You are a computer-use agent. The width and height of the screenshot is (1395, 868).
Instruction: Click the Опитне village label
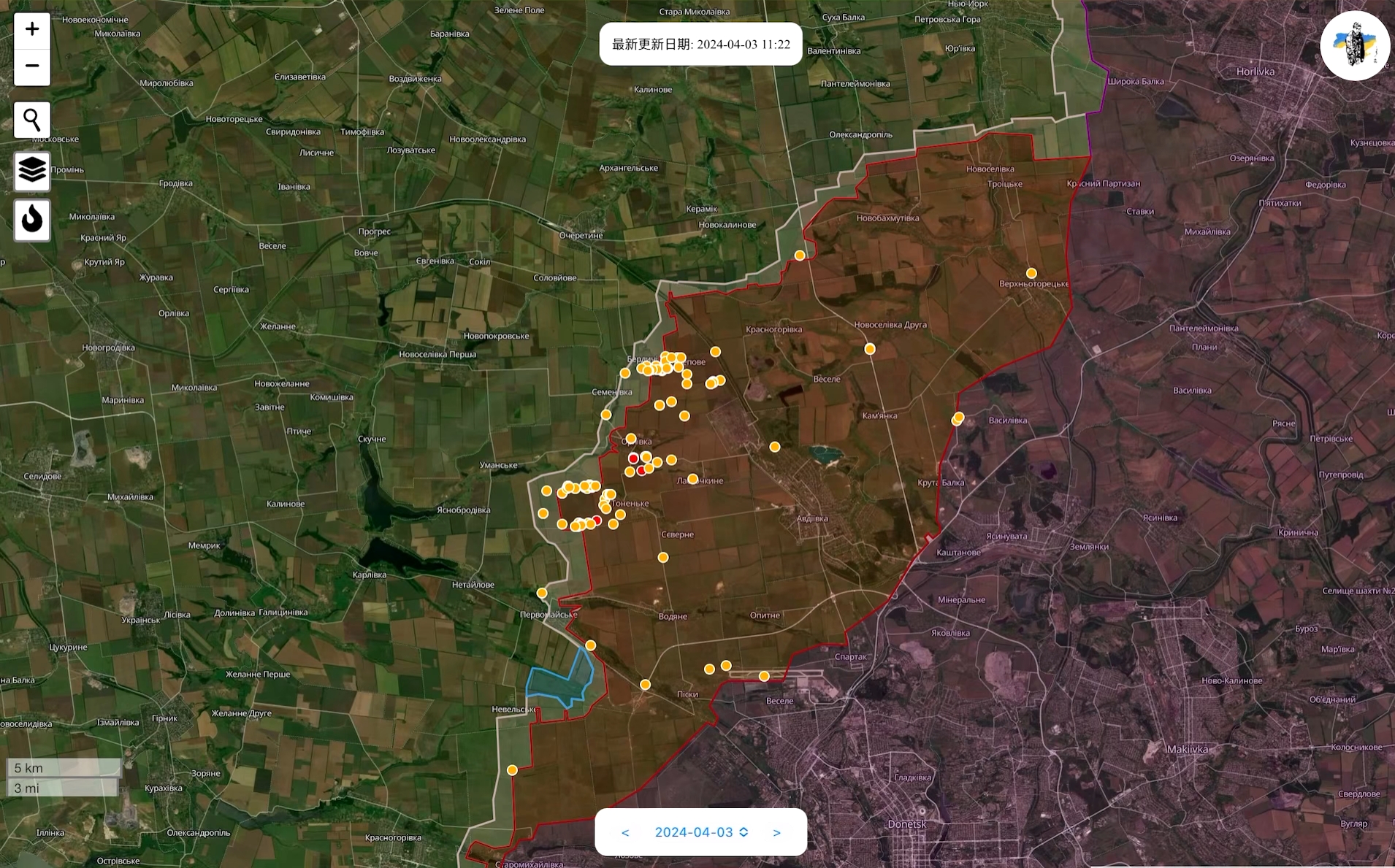(765, 615)
